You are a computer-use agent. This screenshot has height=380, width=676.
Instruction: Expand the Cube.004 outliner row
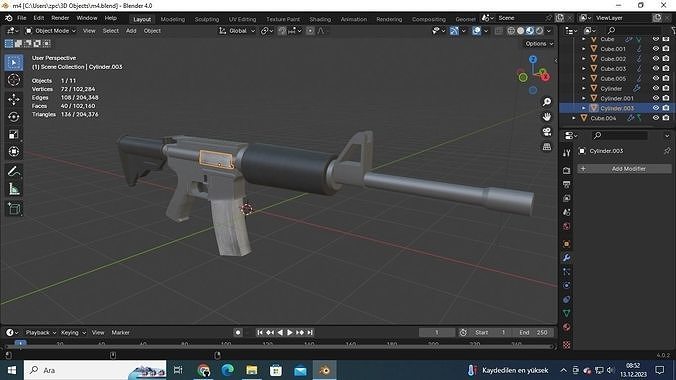pyautogui.click(x=574, y=118)
